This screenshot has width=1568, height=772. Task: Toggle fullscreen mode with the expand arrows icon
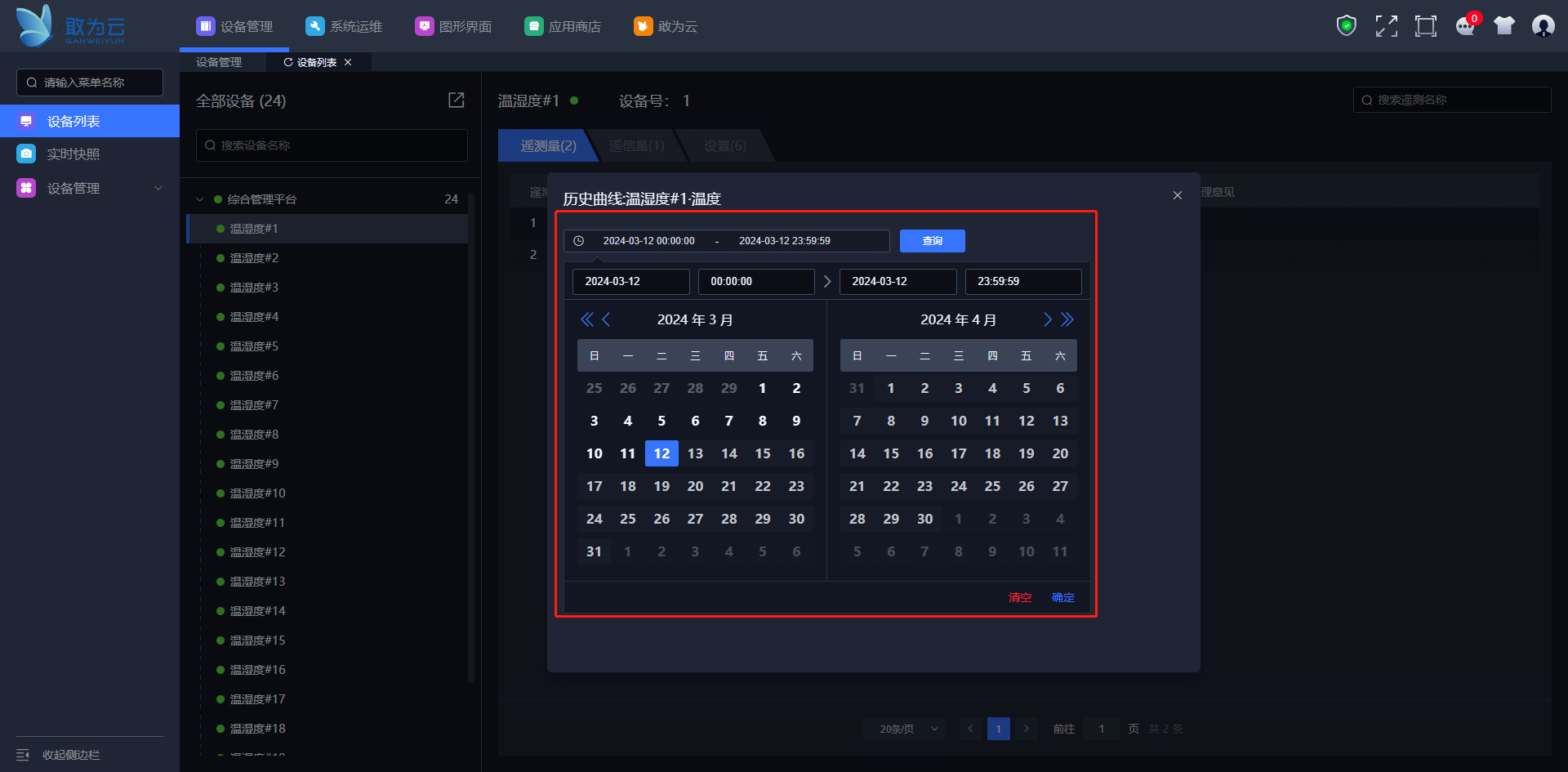(x=1386, y=26)
